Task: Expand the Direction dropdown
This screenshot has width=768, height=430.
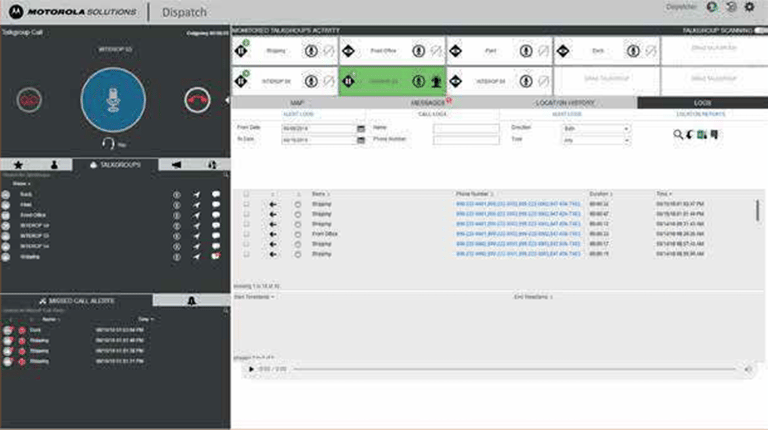Action: [596, 128]
